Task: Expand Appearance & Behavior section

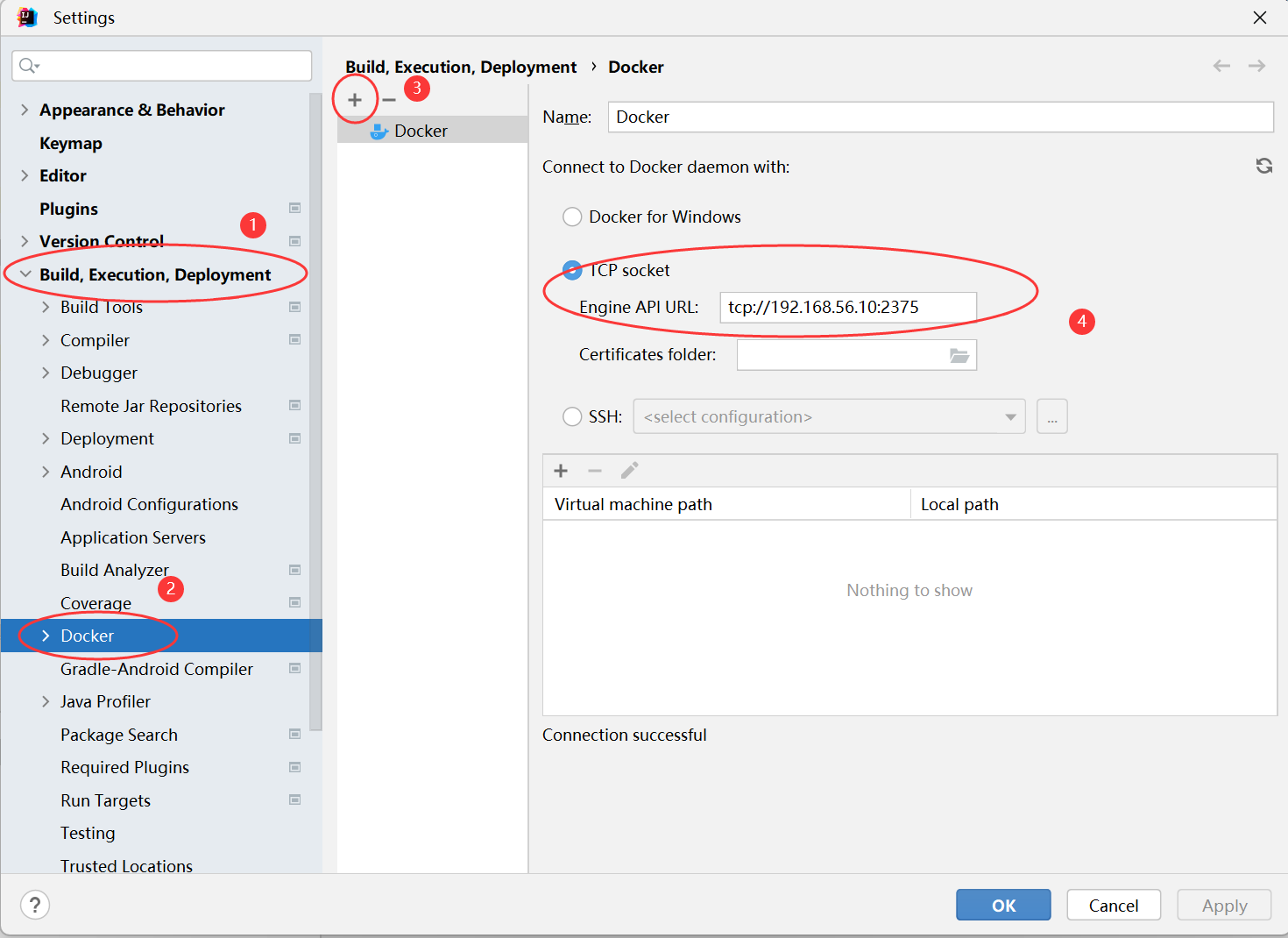Action: (25, 110)
